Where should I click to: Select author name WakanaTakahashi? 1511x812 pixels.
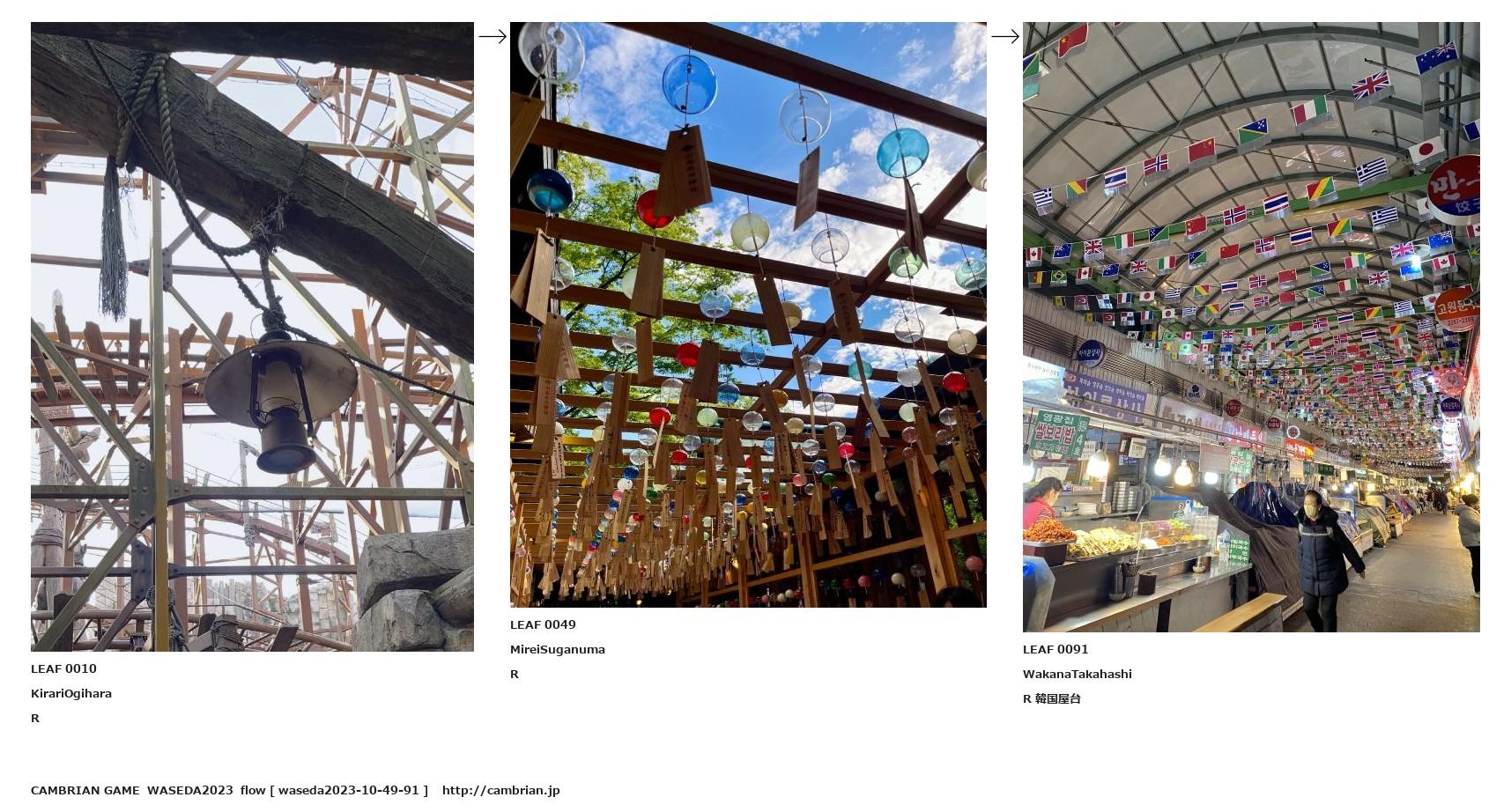pos(1078,674)
